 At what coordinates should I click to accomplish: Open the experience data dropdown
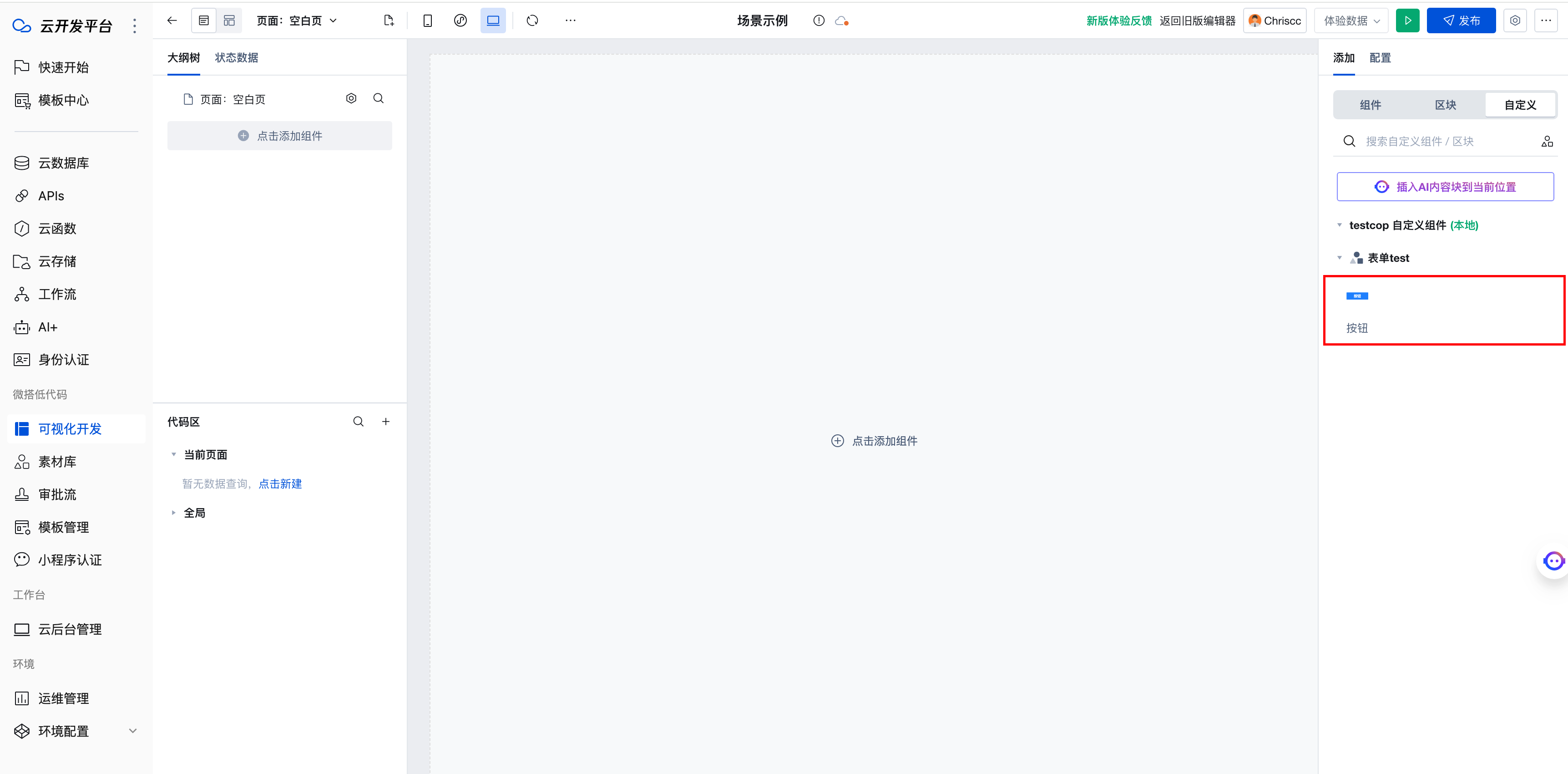pyautogui.click(x=1351, y=20)
